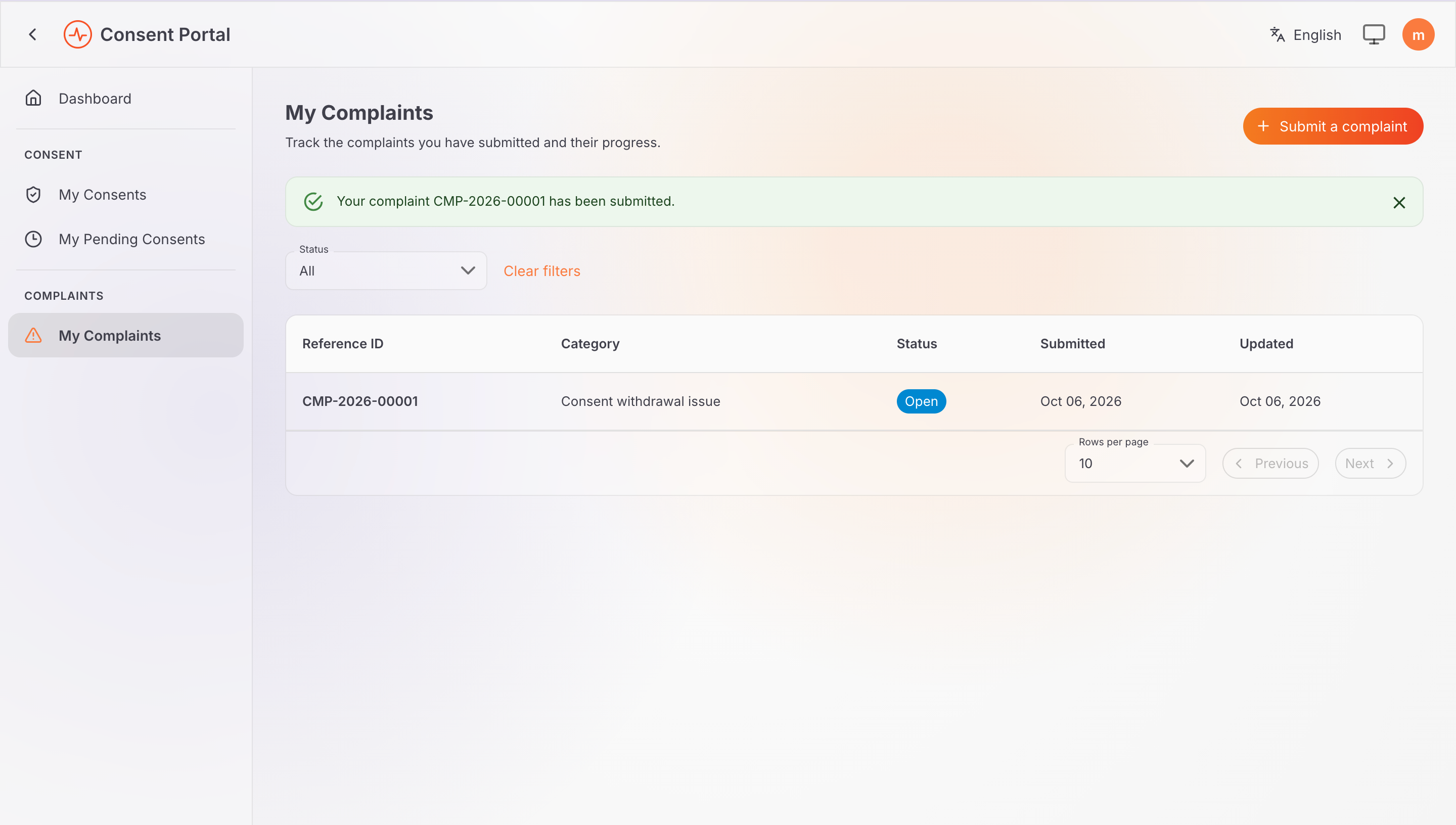Click the green success check icon
The height and width of the screenshot is (825, 1456).
pos(313,201)
